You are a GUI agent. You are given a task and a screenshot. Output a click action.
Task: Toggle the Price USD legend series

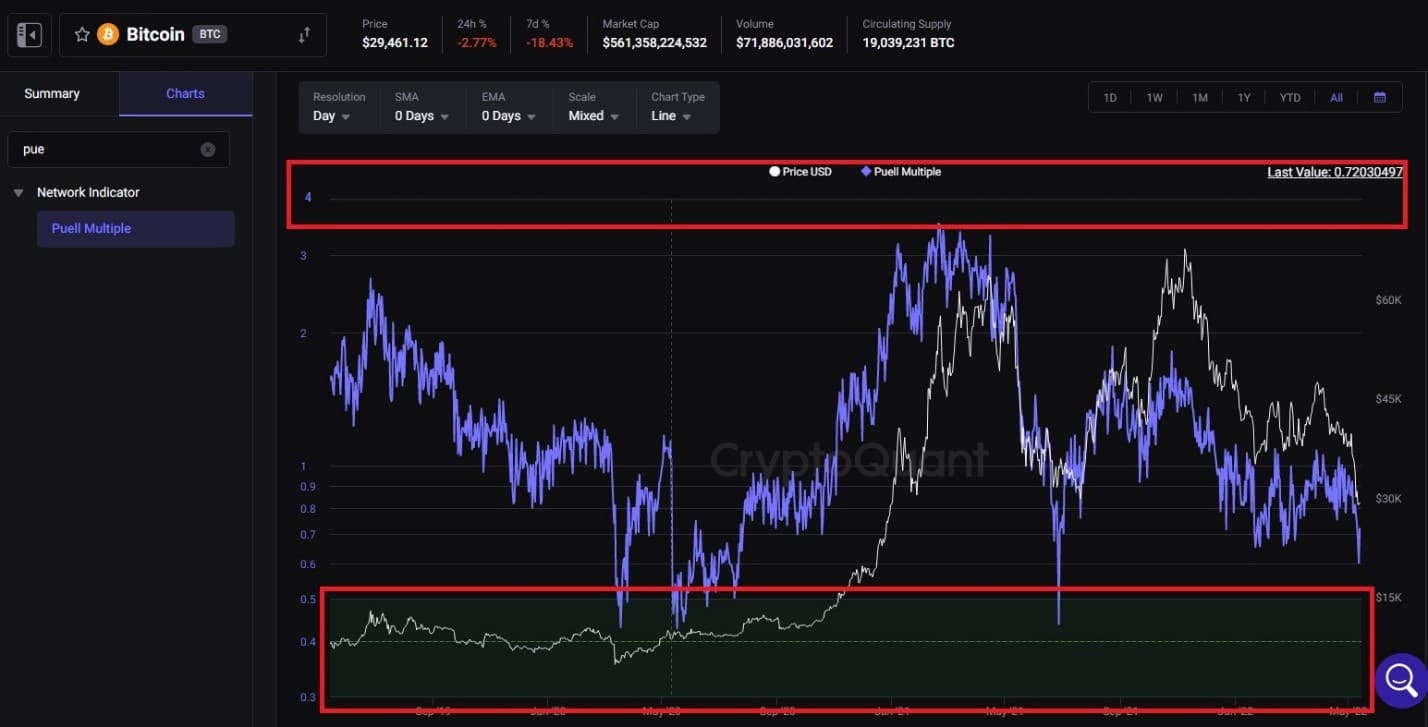pos(800,172)
